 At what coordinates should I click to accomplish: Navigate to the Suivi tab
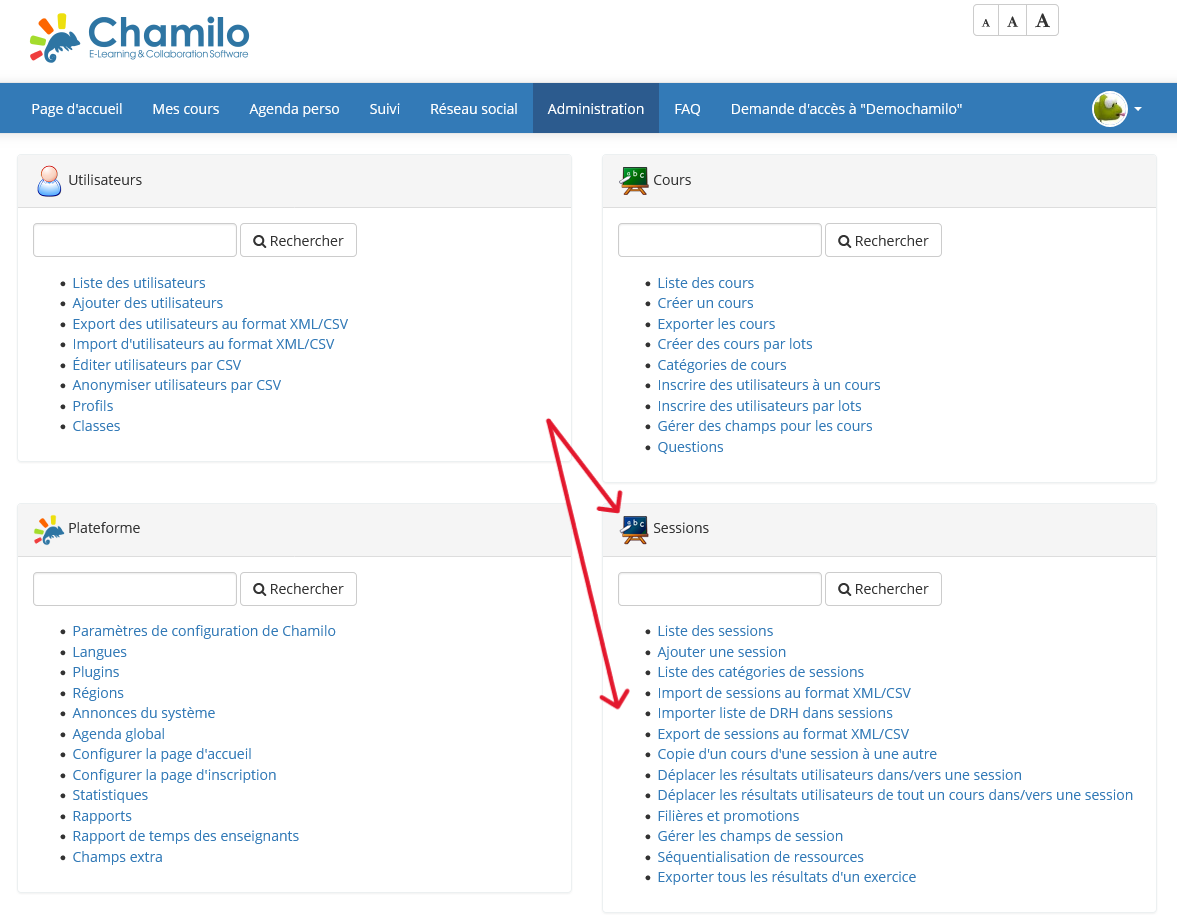[384, 108]
